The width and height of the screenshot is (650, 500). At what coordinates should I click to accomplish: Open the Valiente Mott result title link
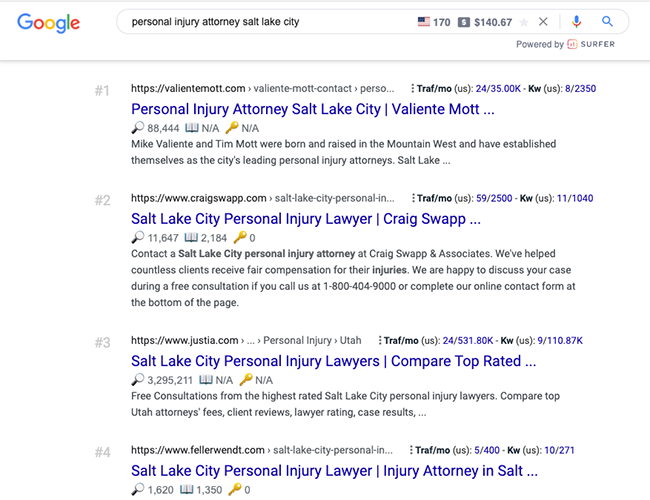coord(312,108)
